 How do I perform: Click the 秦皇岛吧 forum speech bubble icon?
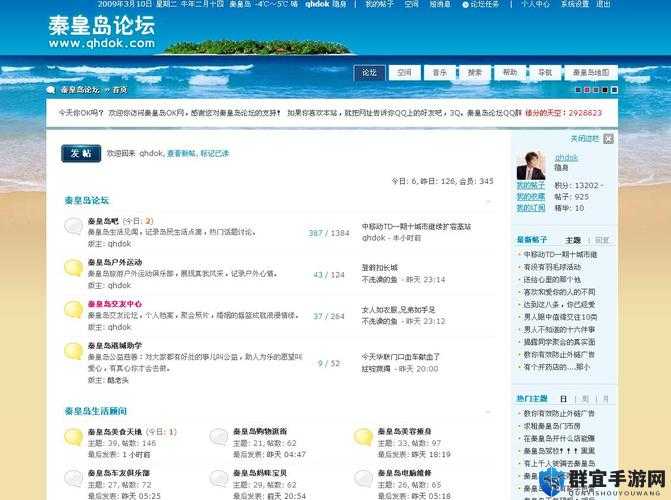[x=73, y=226]
